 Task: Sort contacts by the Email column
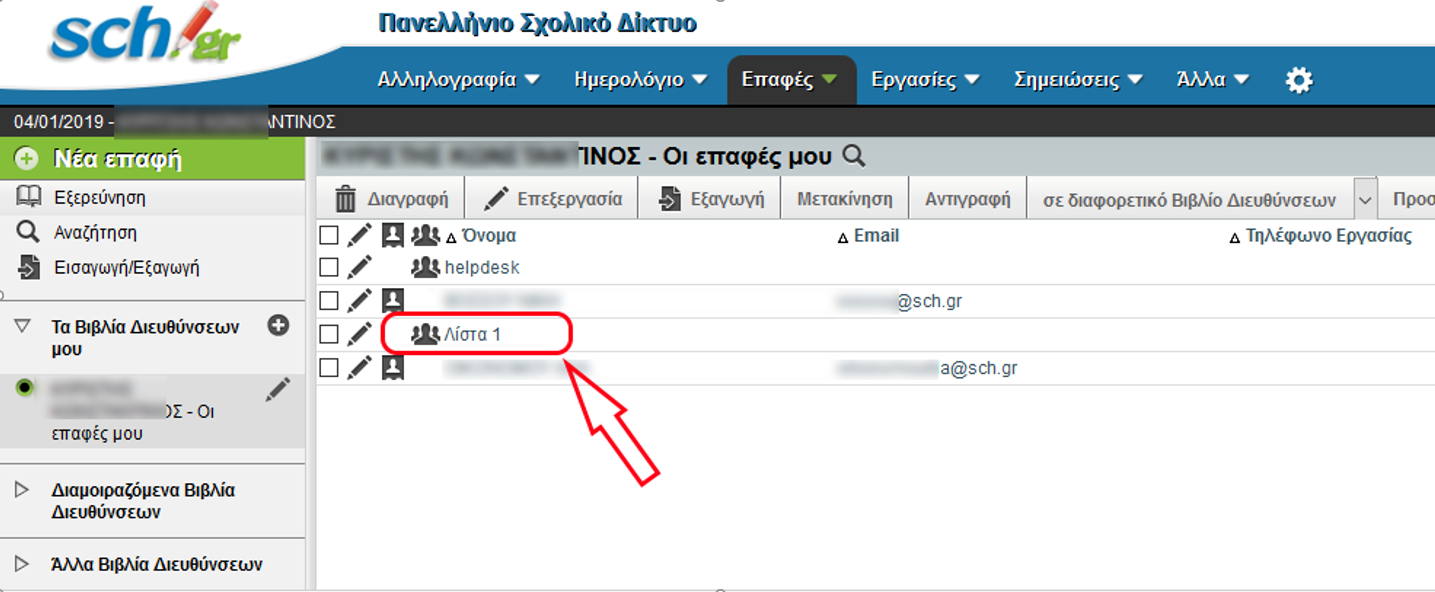point(877,235)
